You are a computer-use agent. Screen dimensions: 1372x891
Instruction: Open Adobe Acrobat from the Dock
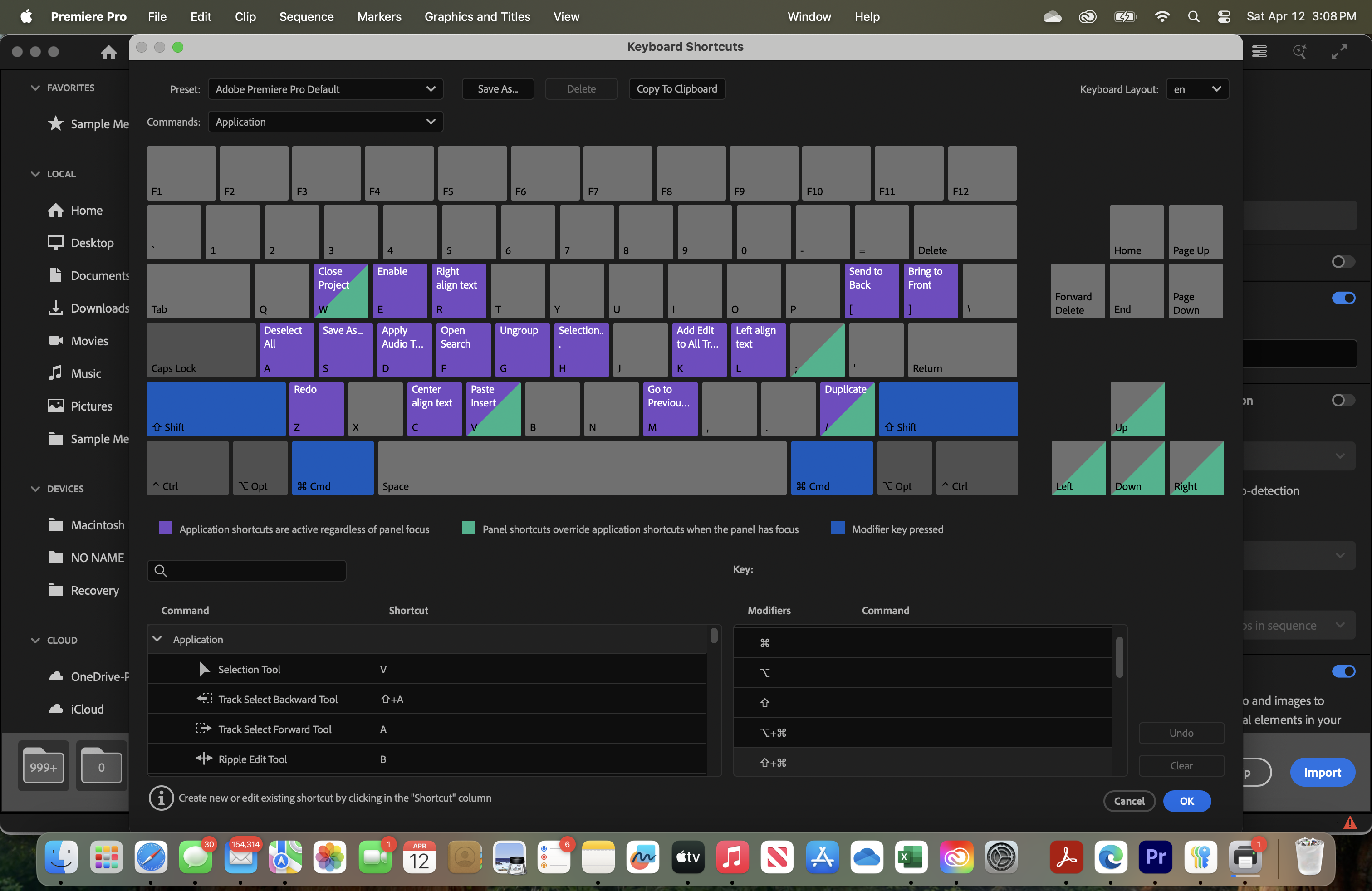1066,857
